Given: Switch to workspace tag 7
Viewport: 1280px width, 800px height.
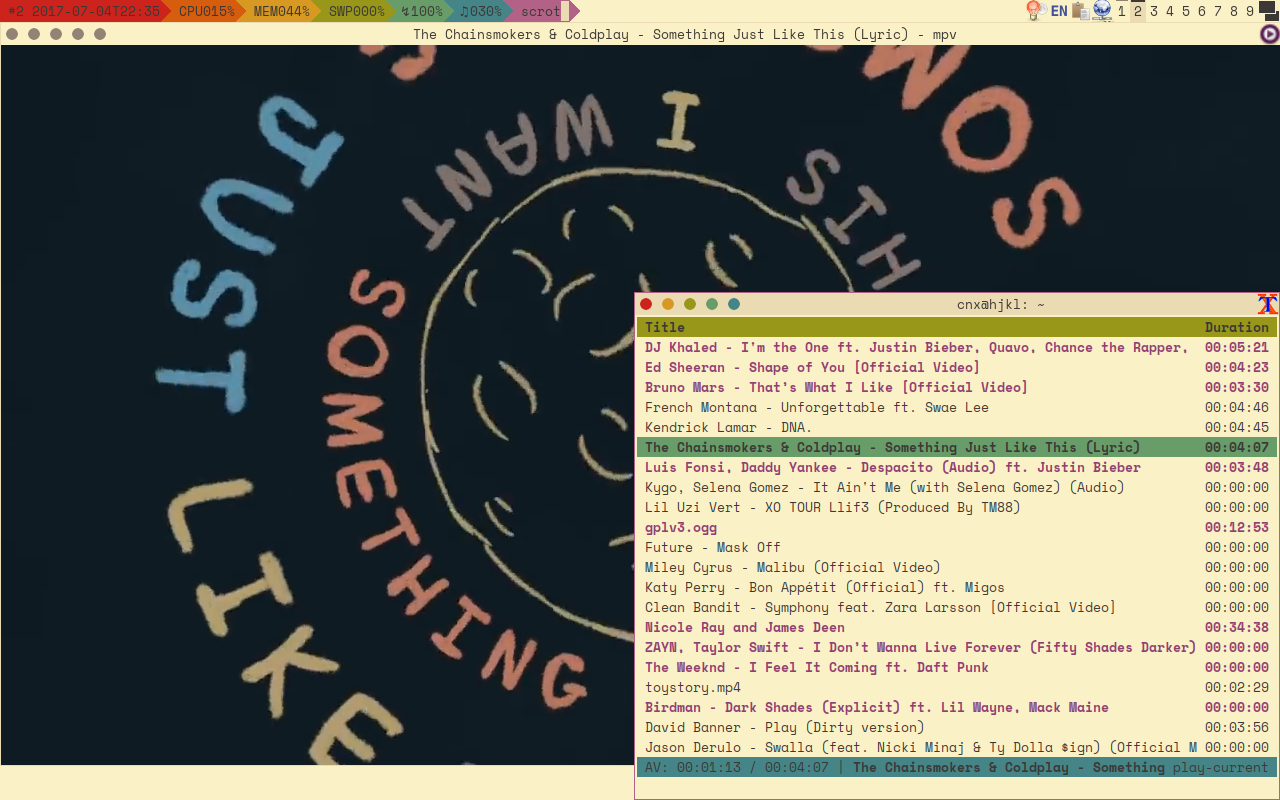Looking at the screenshot, I should click(x=1218, y=11).
